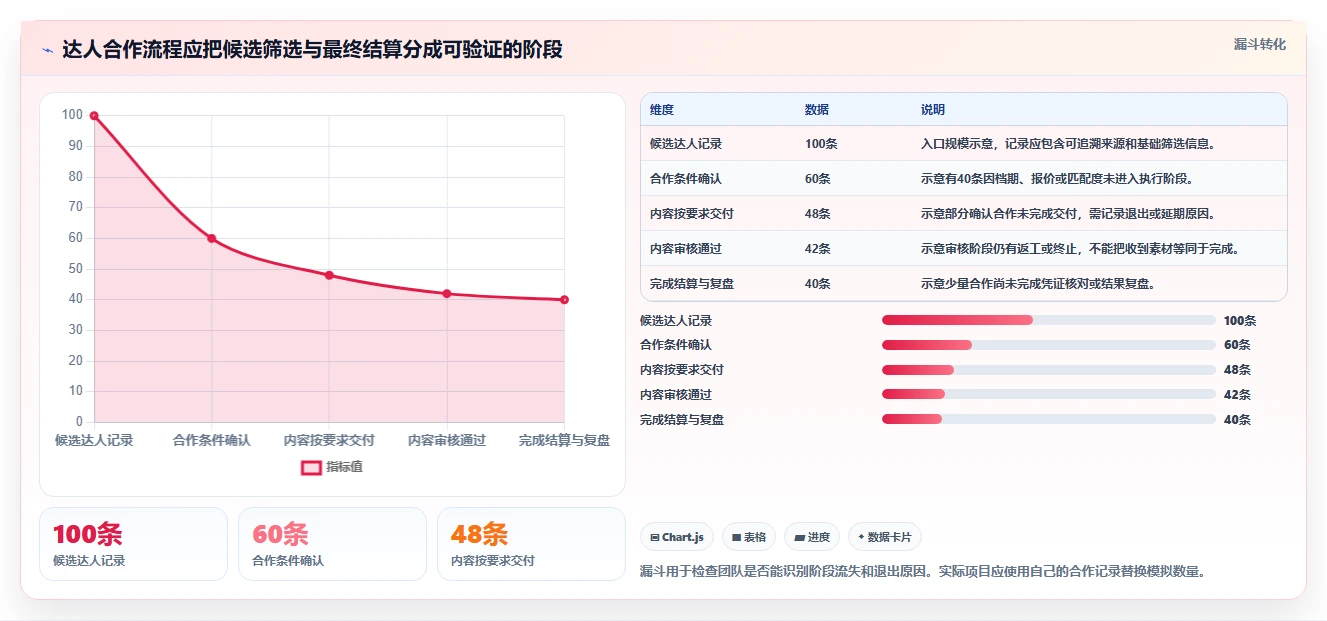Click the y-axis tick label 0
The image size is (1327, 621).
pos(78,422)
